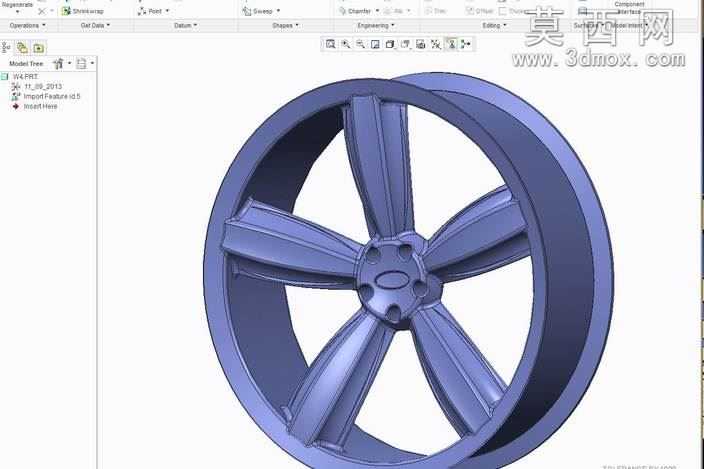The width and height of the screenshot is (704, 469).
Task: Expand the Editing group menu
Action: 494,26
